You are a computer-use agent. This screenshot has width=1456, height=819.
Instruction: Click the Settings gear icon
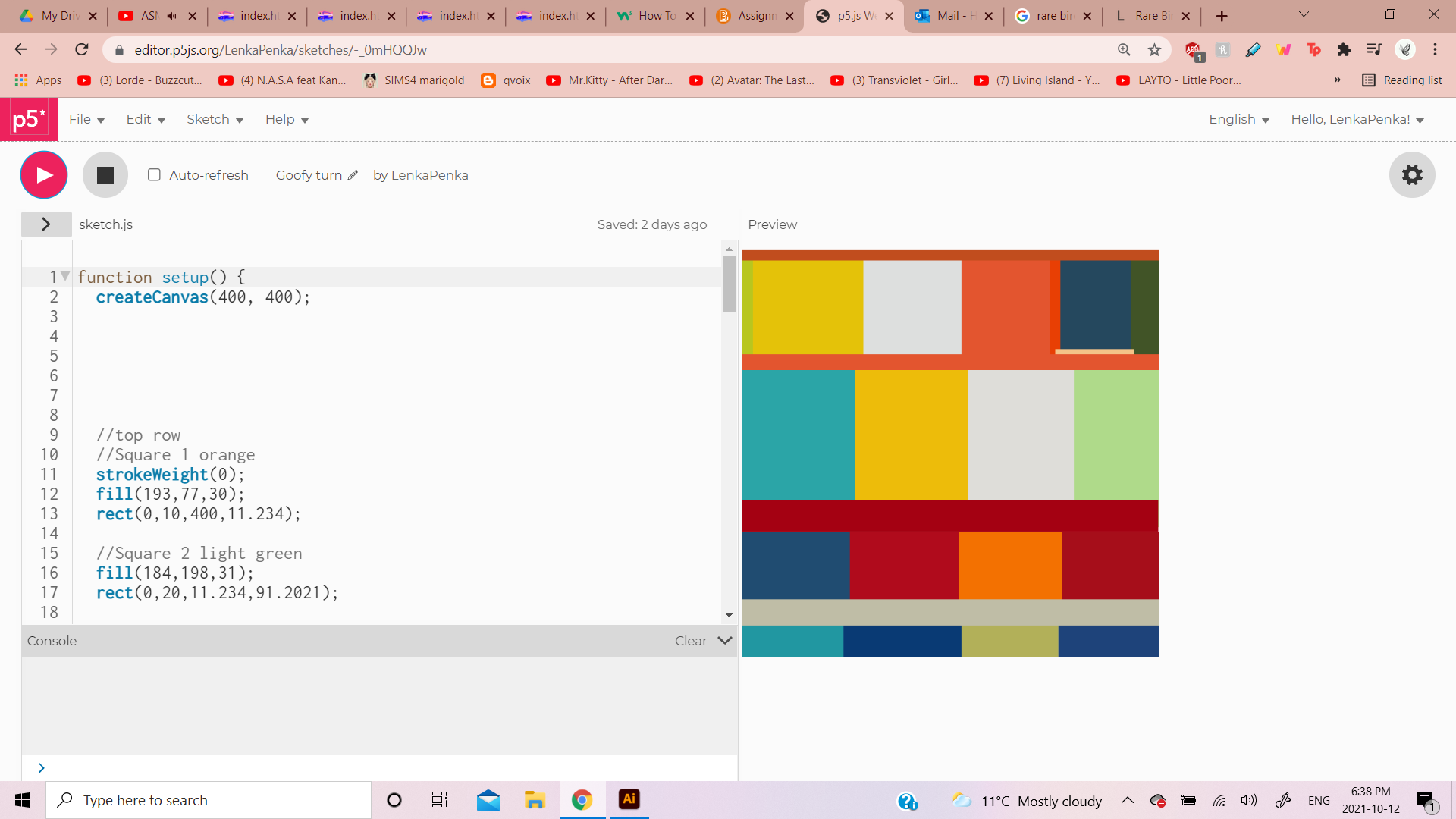click(x=1413, y=175)
